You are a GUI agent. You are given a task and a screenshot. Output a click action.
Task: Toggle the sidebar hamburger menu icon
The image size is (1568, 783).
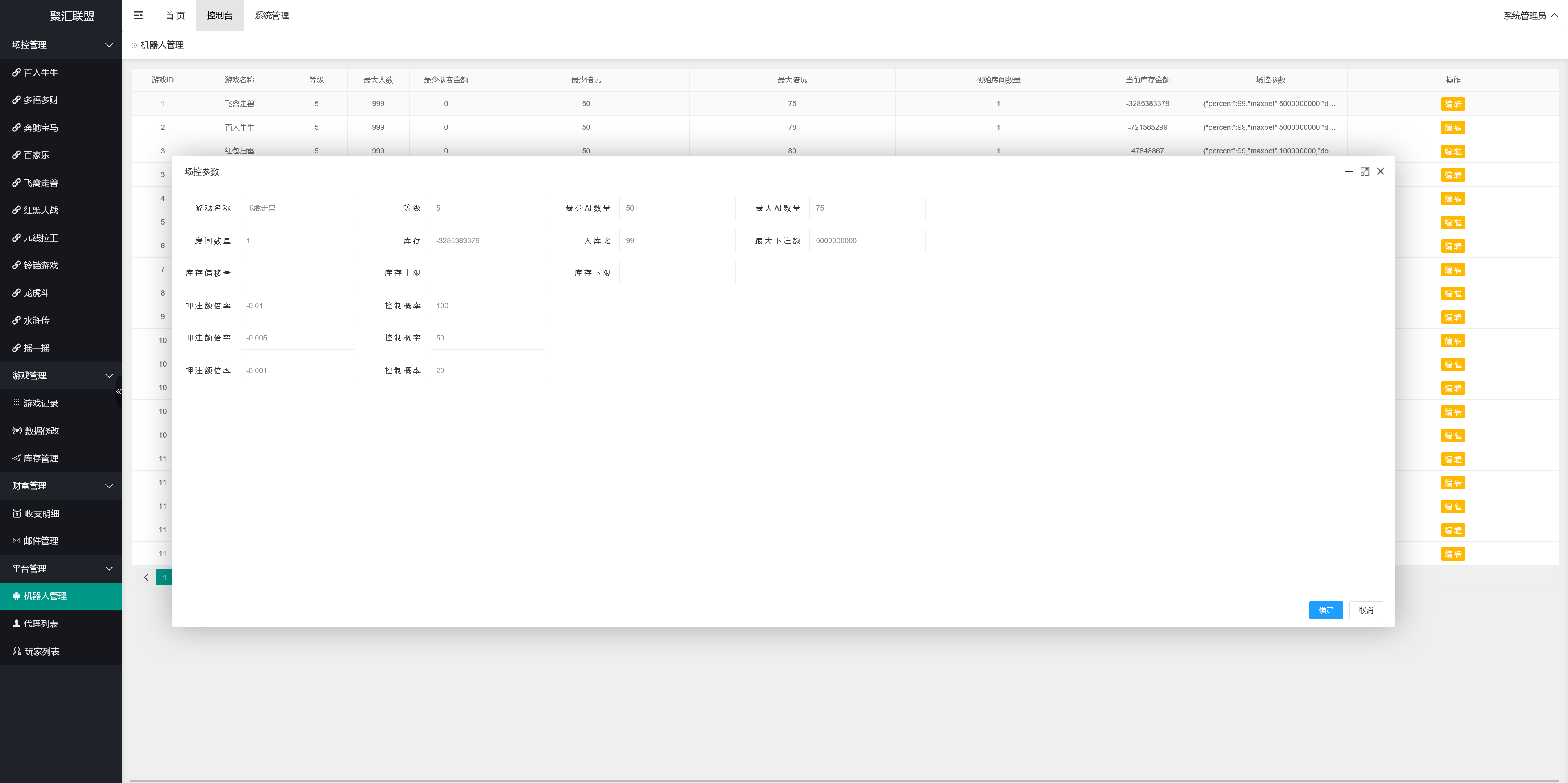point(138,15)
